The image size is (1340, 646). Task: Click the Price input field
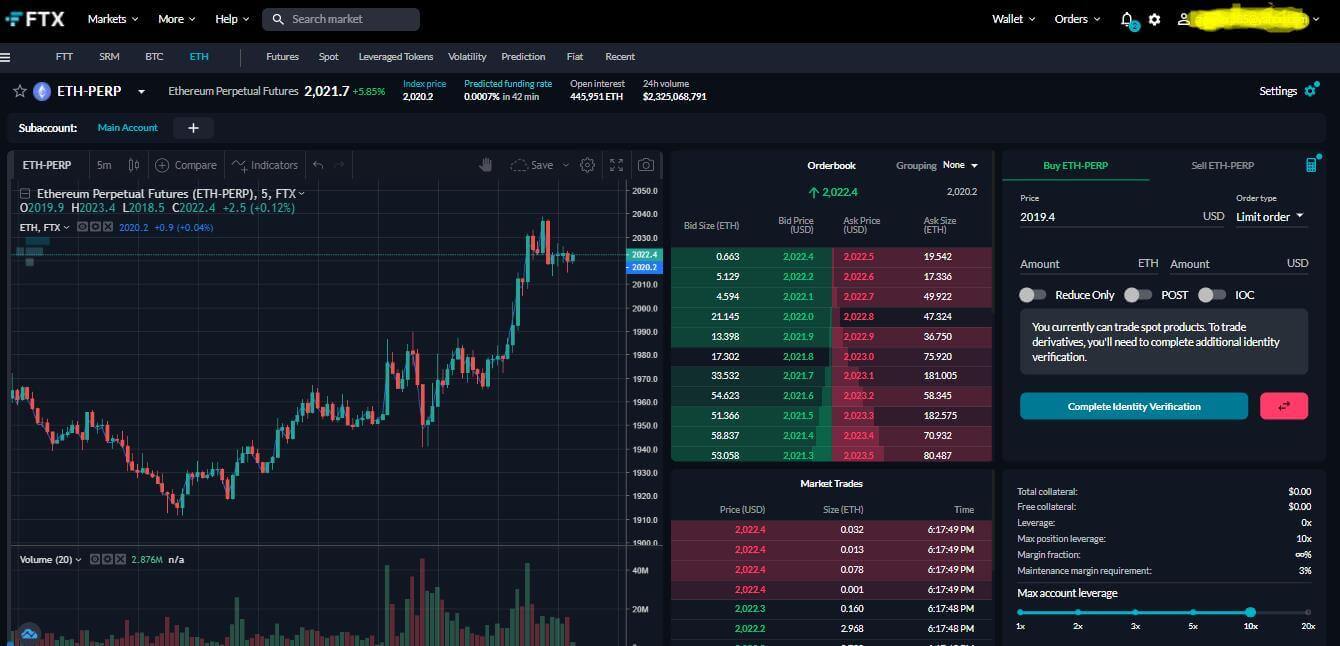coord(1122,216)
